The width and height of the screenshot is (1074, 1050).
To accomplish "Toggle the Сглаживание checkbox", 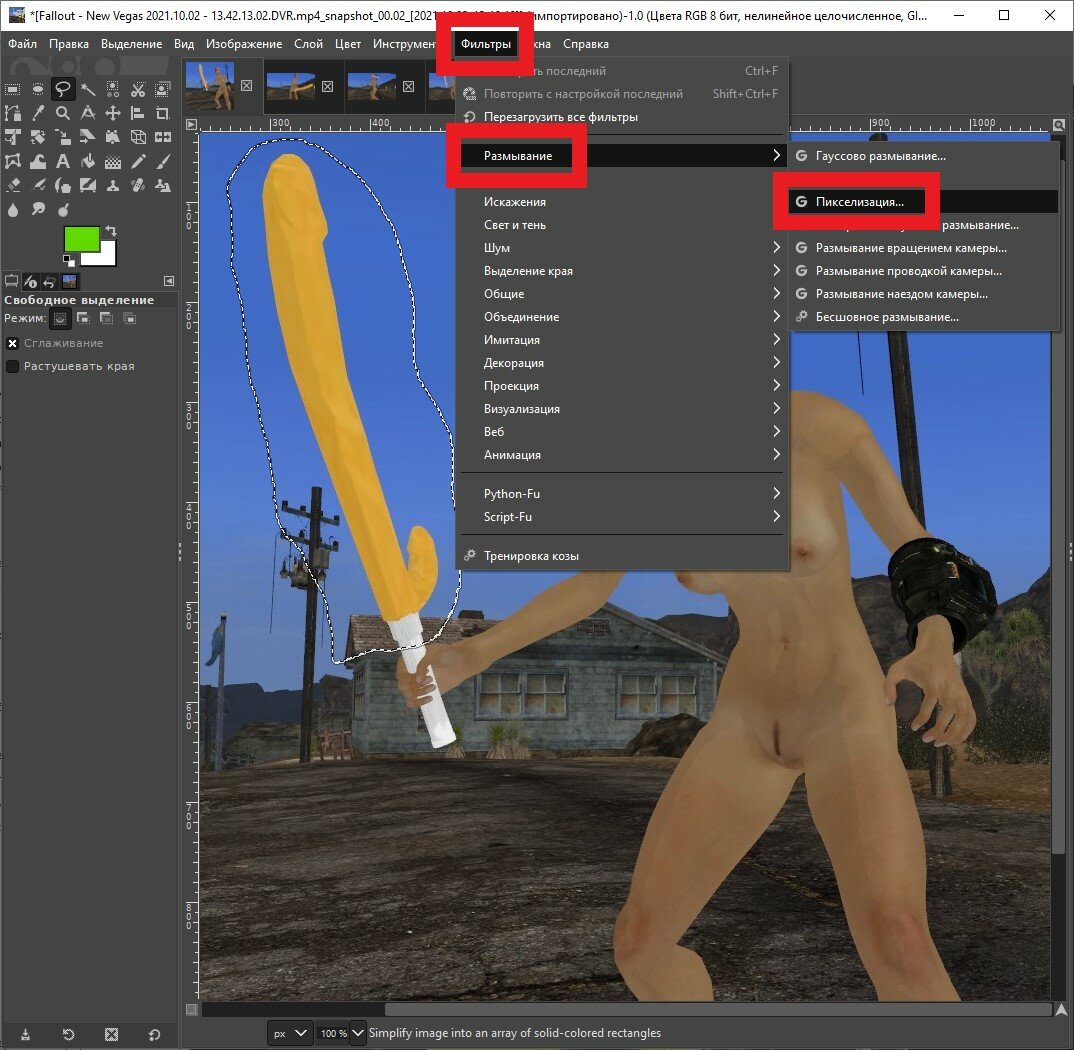I will [13, 343].
